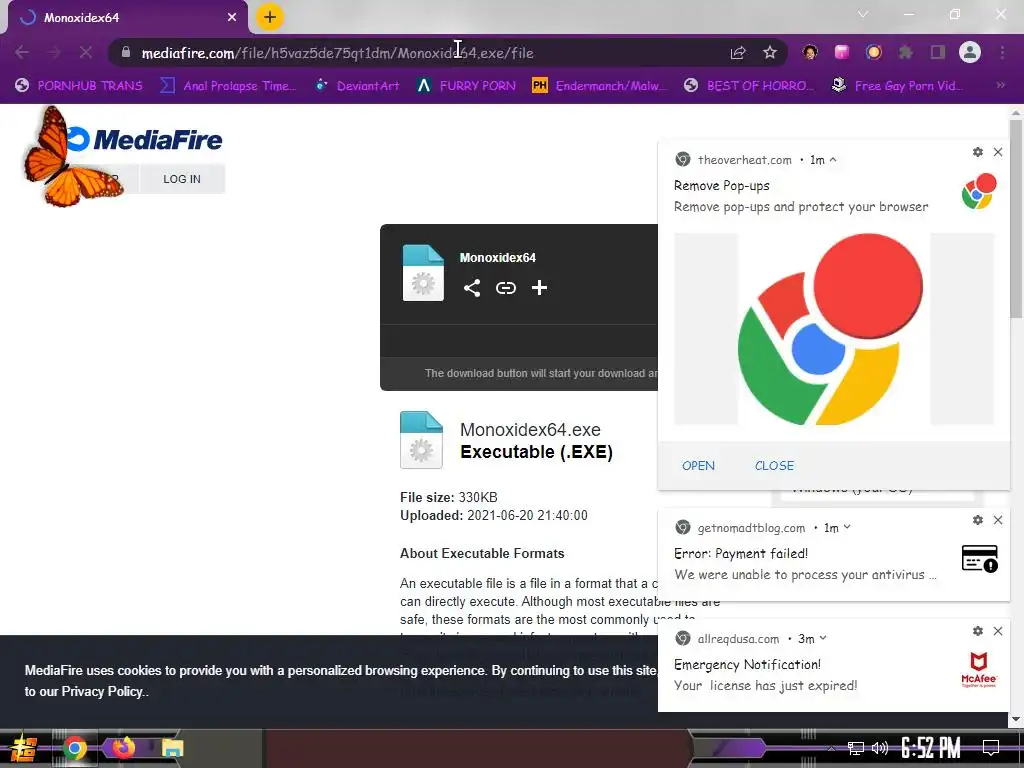Open the Action Center notification icon
This screenshot has width=1024, height=768.
click(991, 748)
